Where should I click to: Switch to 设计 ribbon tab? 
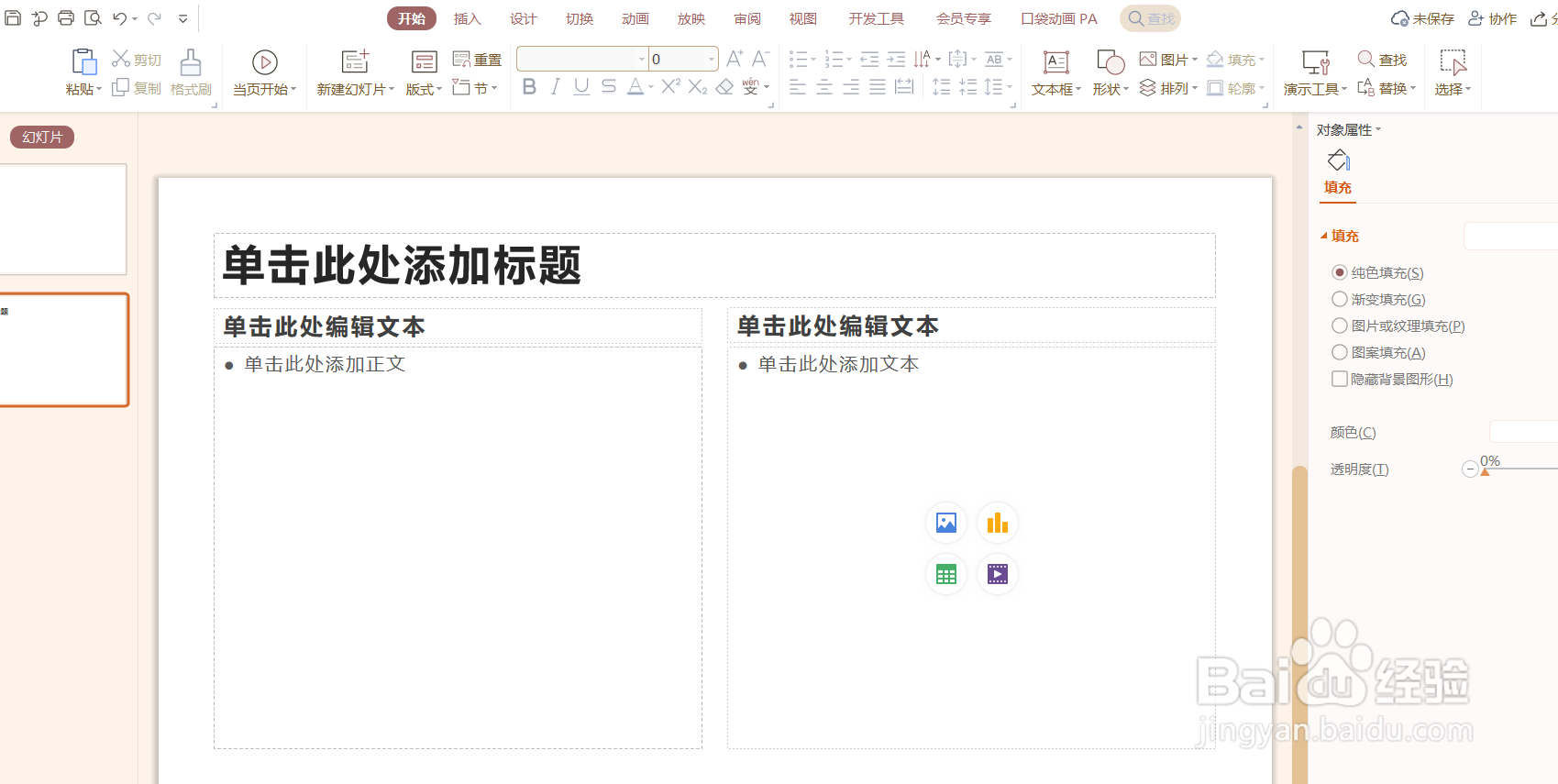(x=524, y=18)
